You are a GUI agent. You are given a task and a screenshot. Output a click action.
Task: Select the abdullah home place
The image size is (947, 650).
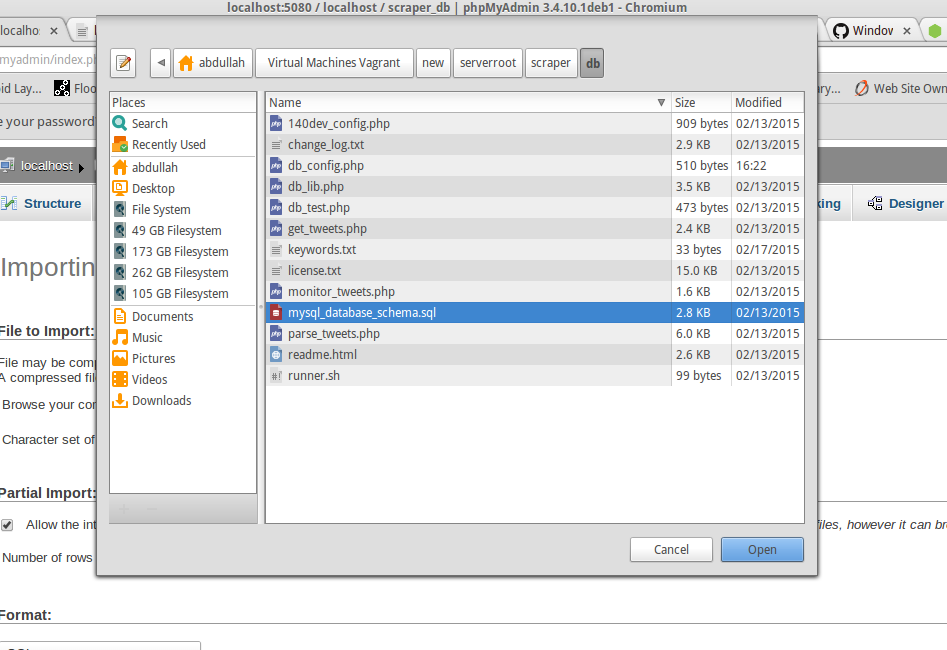pyautogui.click(x=183, y=167)
